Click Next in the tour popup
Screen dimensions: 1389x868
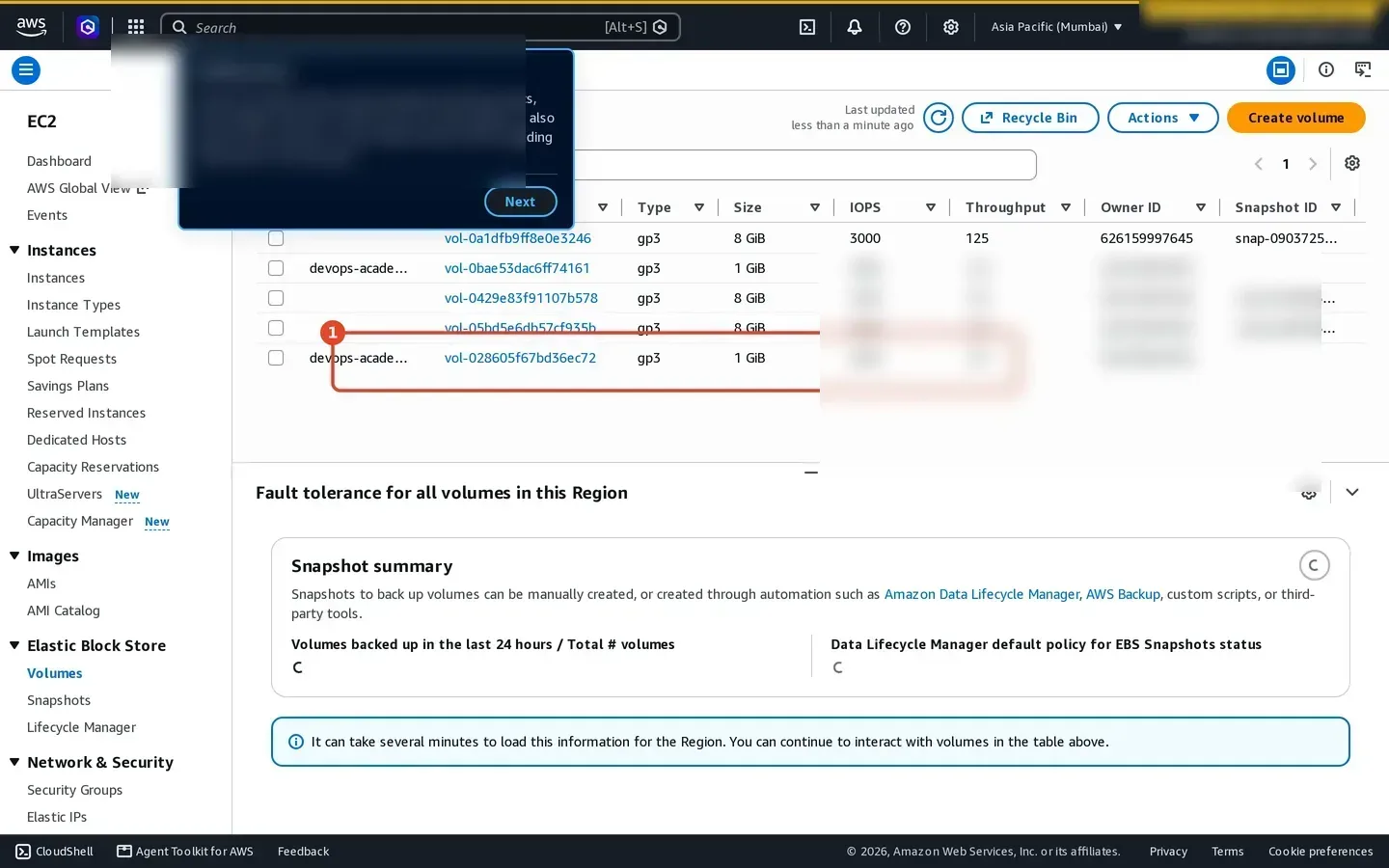(520, 202)
